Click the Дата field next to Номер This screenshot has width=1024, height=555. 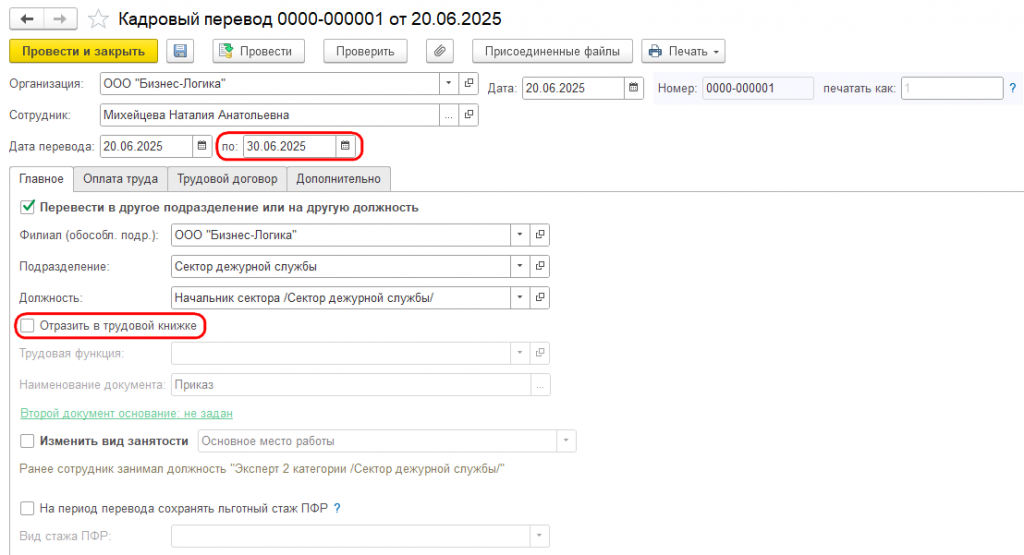pyautogui.click(x=573, y=88)
